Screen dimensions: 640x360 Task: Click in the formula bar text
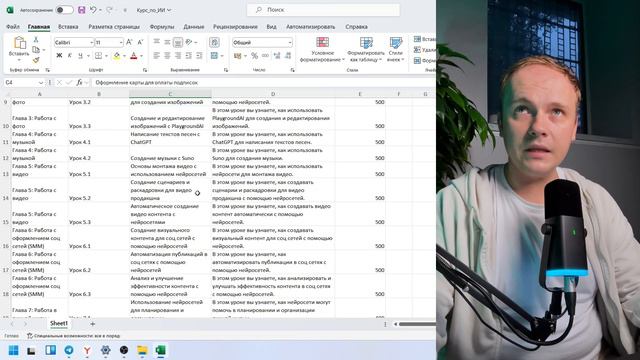click(146, 82)
